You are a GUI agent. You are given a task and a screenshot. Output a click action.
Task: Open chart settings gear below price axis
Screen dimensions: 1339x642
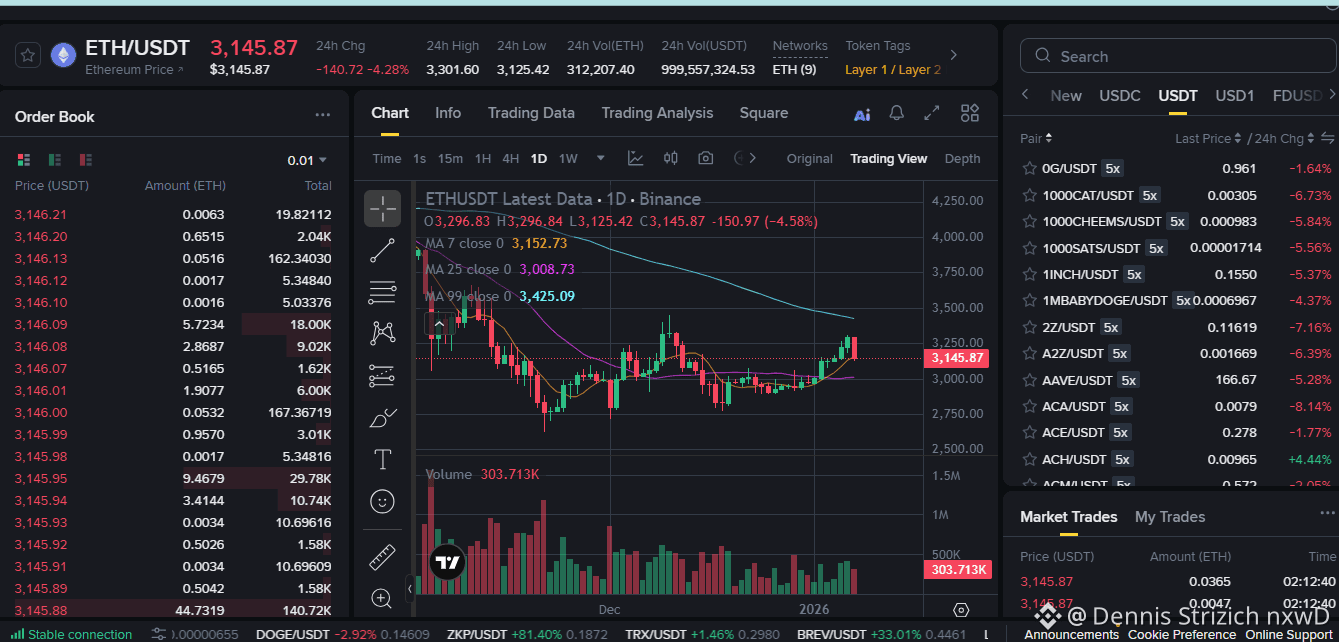coord(961,610)
